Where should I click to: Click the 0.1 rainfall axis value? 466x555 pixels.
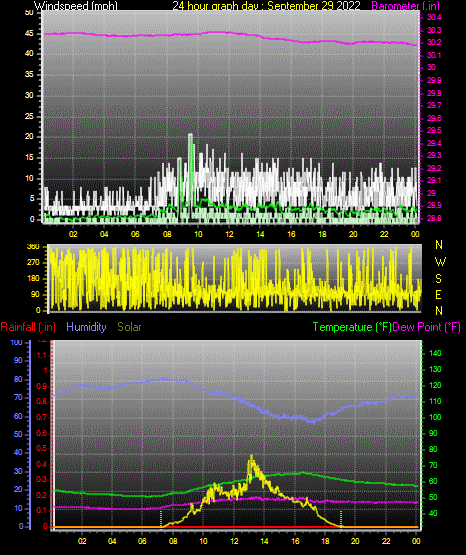point(42,511)
